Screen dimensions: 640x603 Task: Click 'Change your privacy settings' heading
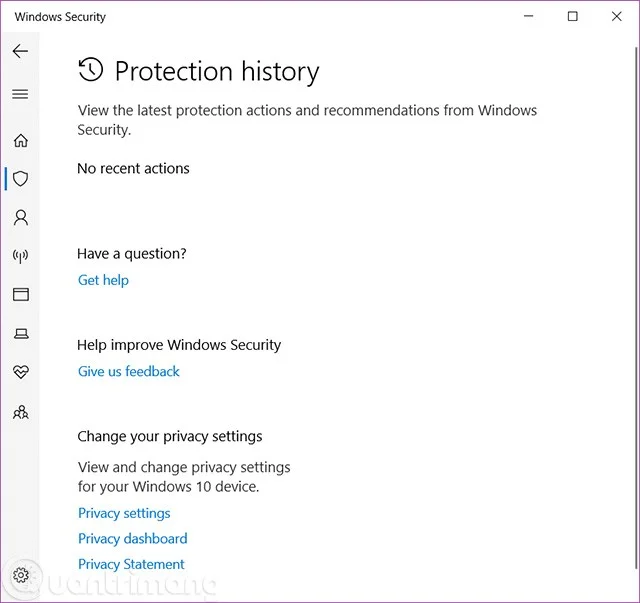170,437
